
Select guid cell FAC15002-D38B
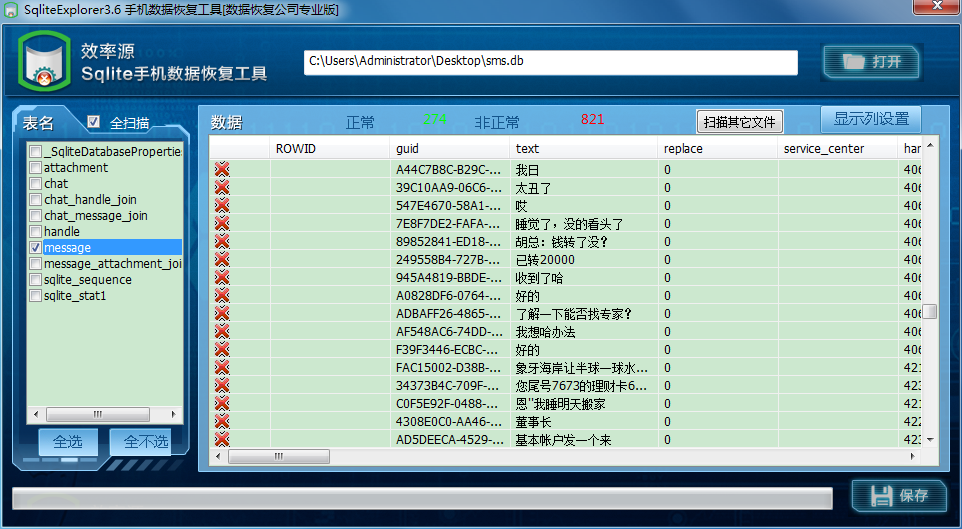[x=449, y=368]
